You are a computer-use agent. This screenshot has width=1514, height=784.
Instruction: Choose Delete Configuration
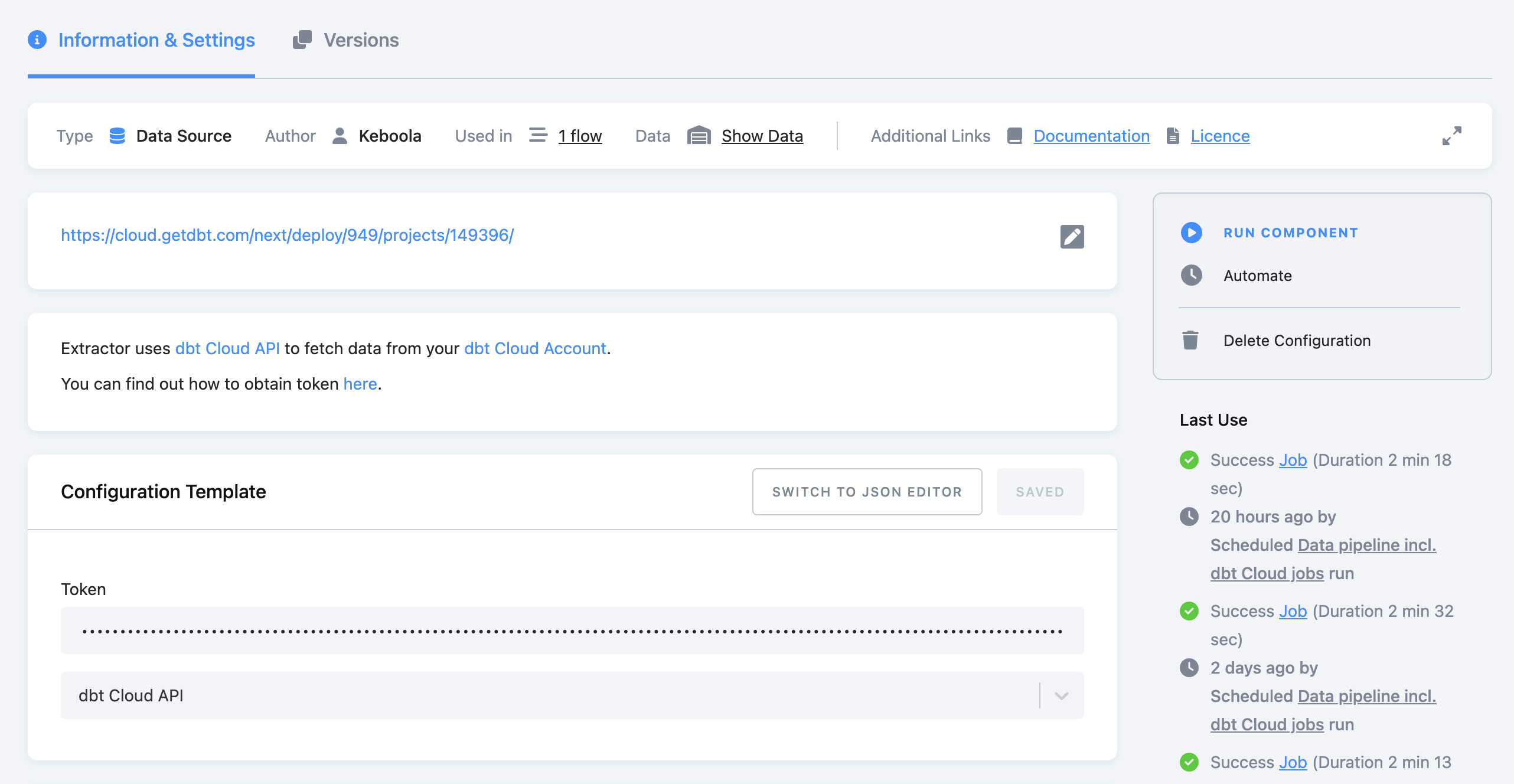[x=1297, y=341]
